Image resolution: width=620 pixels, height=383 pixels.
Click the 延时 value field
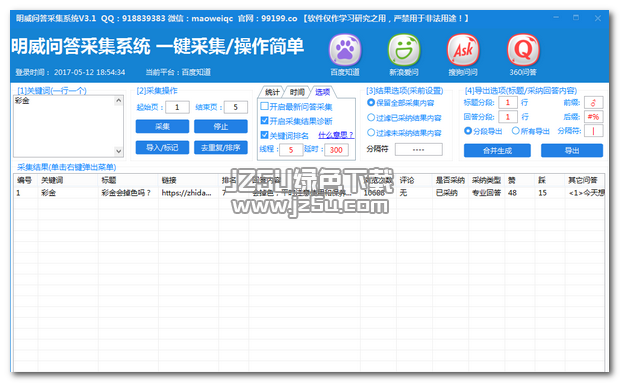pos(336,150)
